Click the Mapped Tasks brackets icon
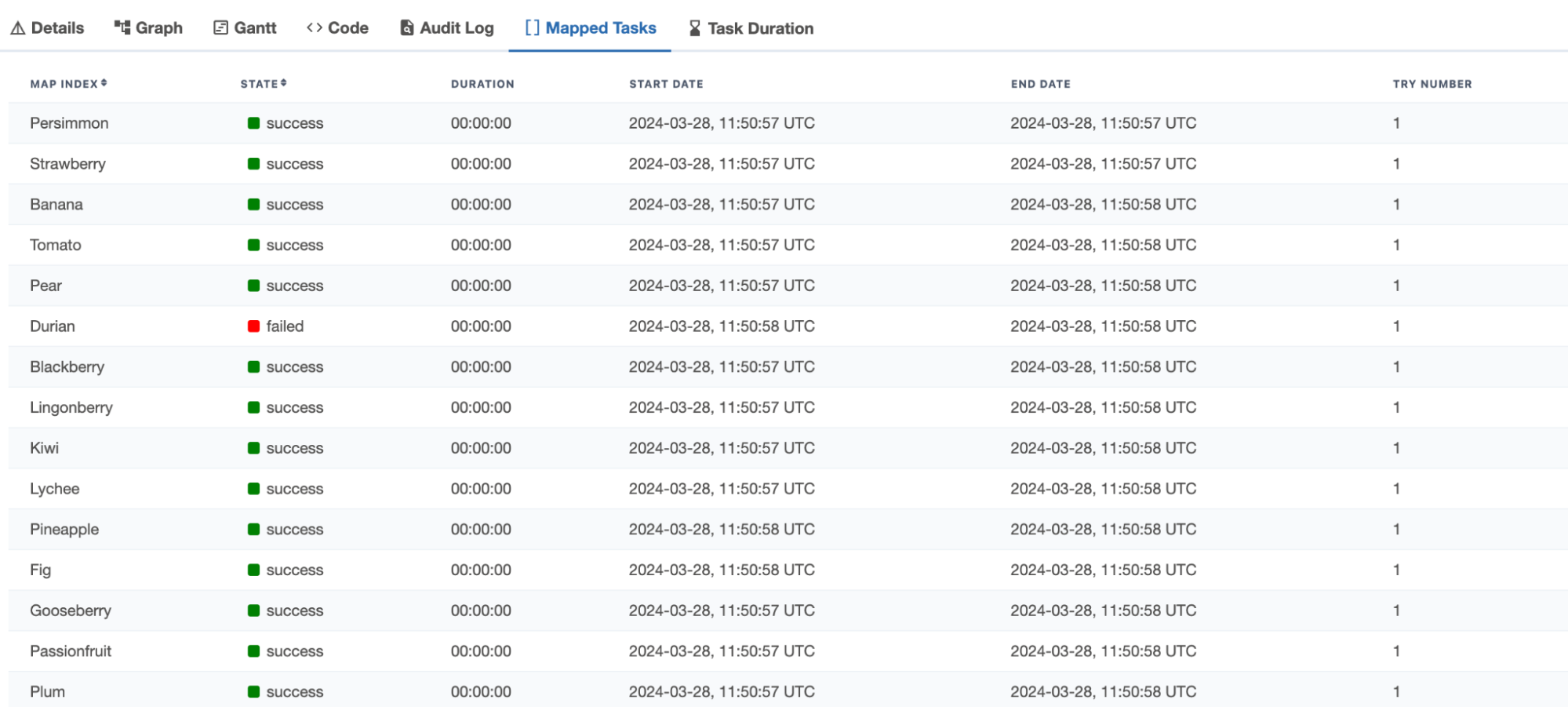 pyautogui.click(x=532, y=28)
